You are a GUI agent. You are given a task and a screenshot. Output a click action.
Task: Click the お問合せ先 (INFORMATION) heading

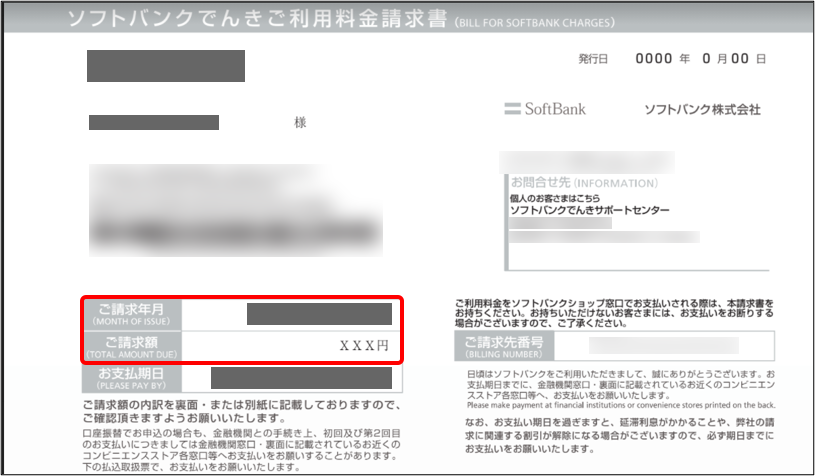[584, 182]
